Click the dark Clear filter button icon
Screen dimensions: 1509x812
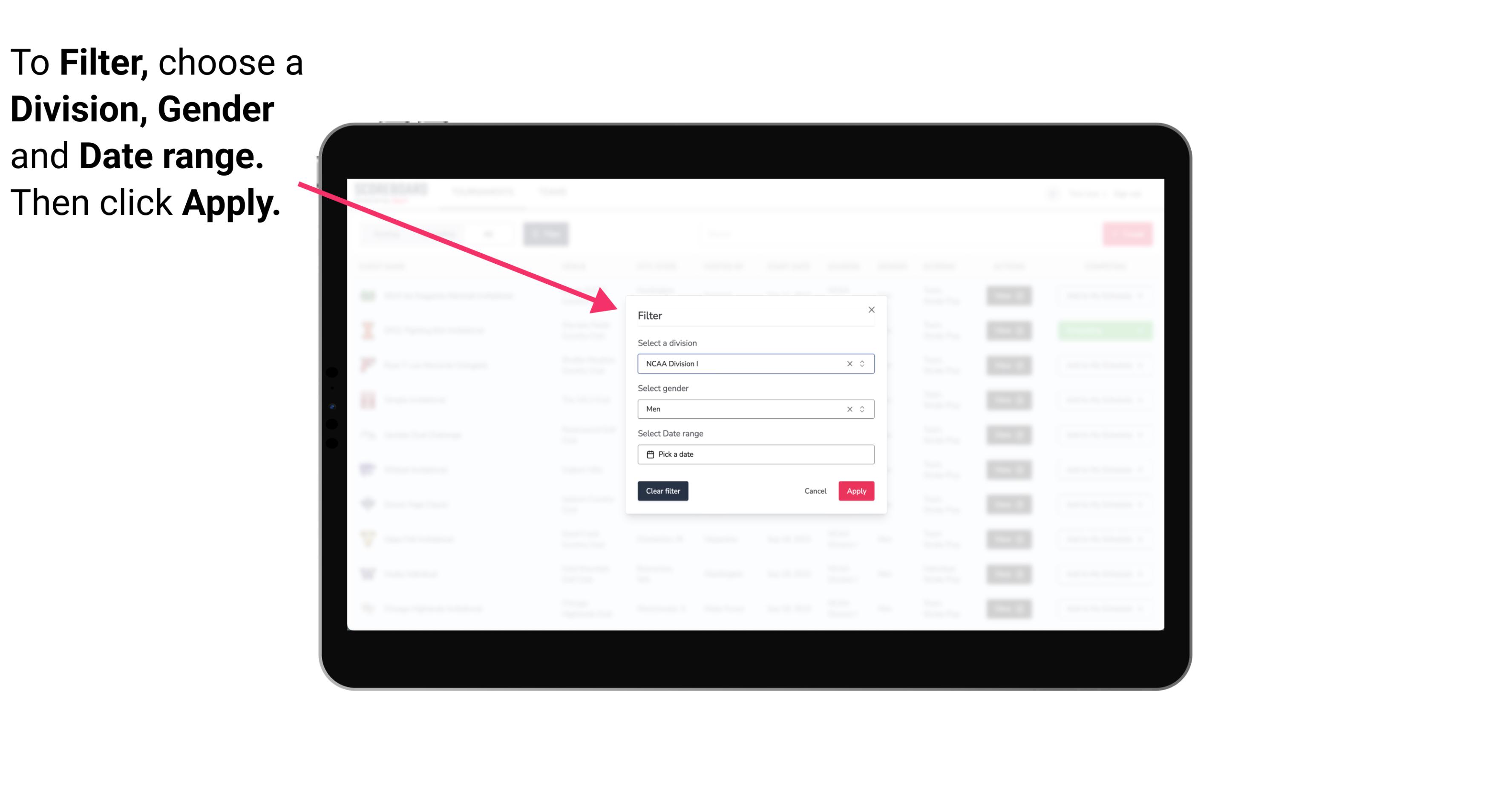coord(663,491)
